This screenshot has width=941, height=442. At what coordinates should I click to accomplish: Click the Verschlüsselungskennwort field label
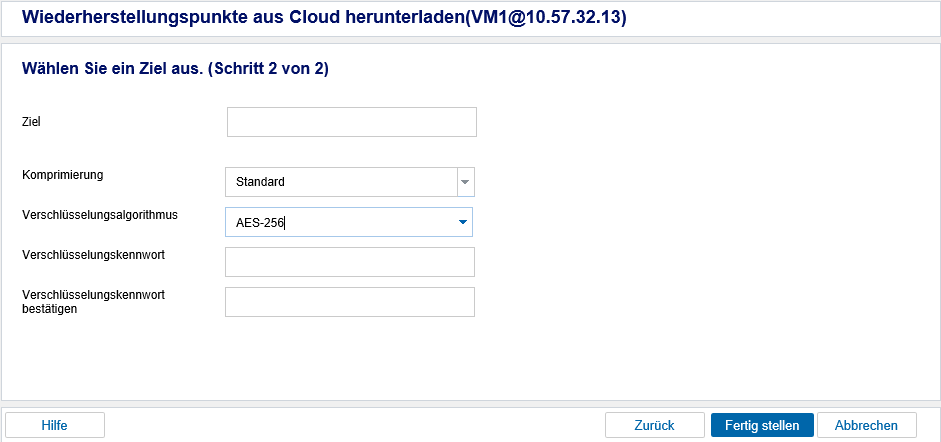(93, 254)
